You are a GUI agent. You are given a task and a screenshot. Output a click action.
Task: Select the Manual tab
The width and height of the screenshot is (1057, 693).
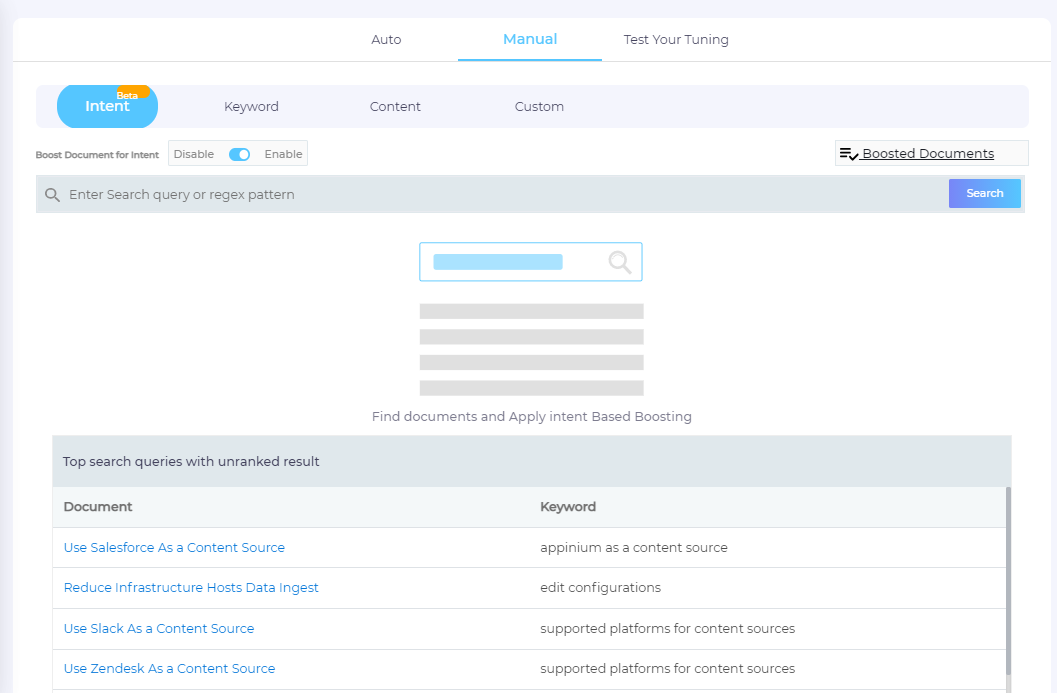click(530, 40)
